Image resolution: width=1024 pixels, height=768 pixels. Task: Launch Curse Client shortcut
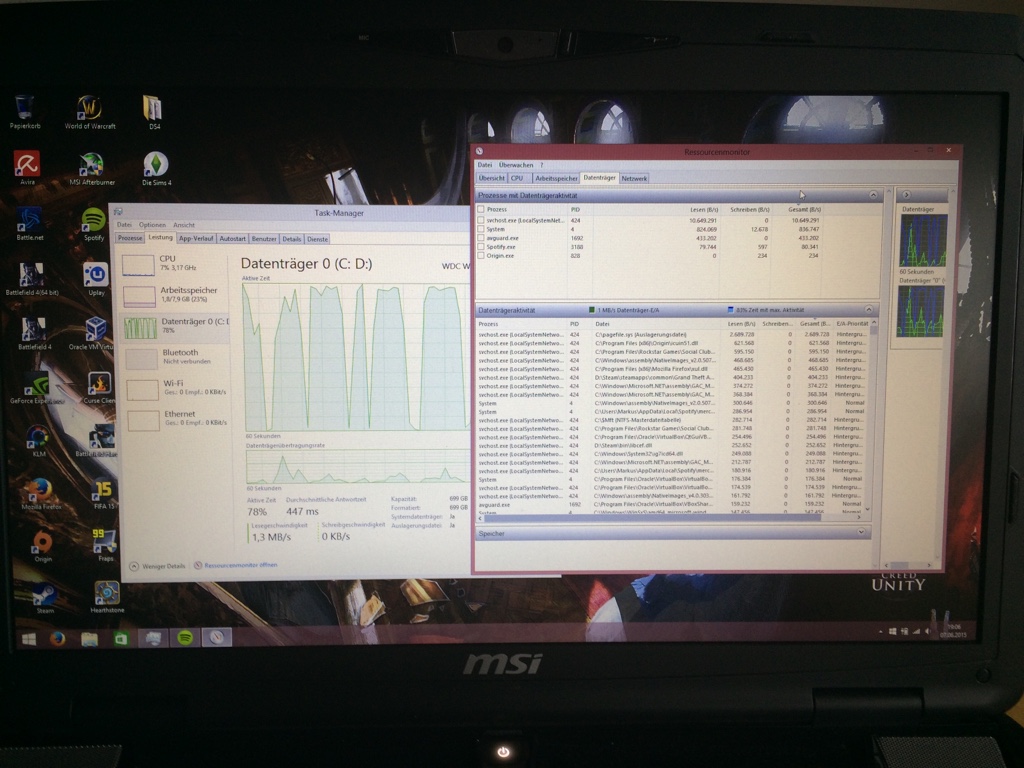(x=99, y=388)
